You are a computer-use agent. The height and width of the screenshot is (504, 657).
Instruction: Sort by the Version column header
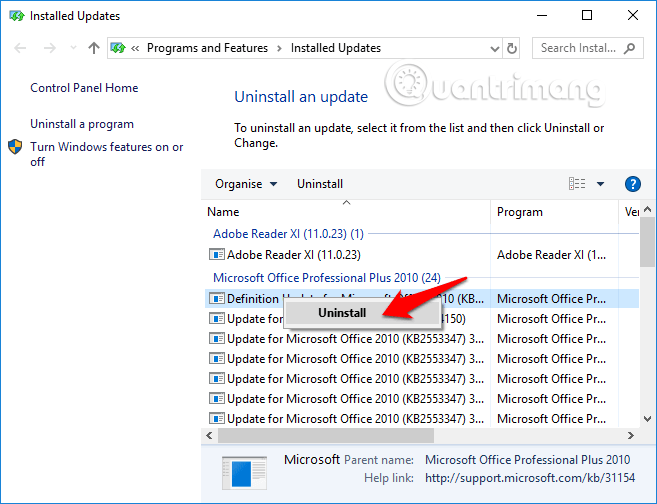click(629, 212)
